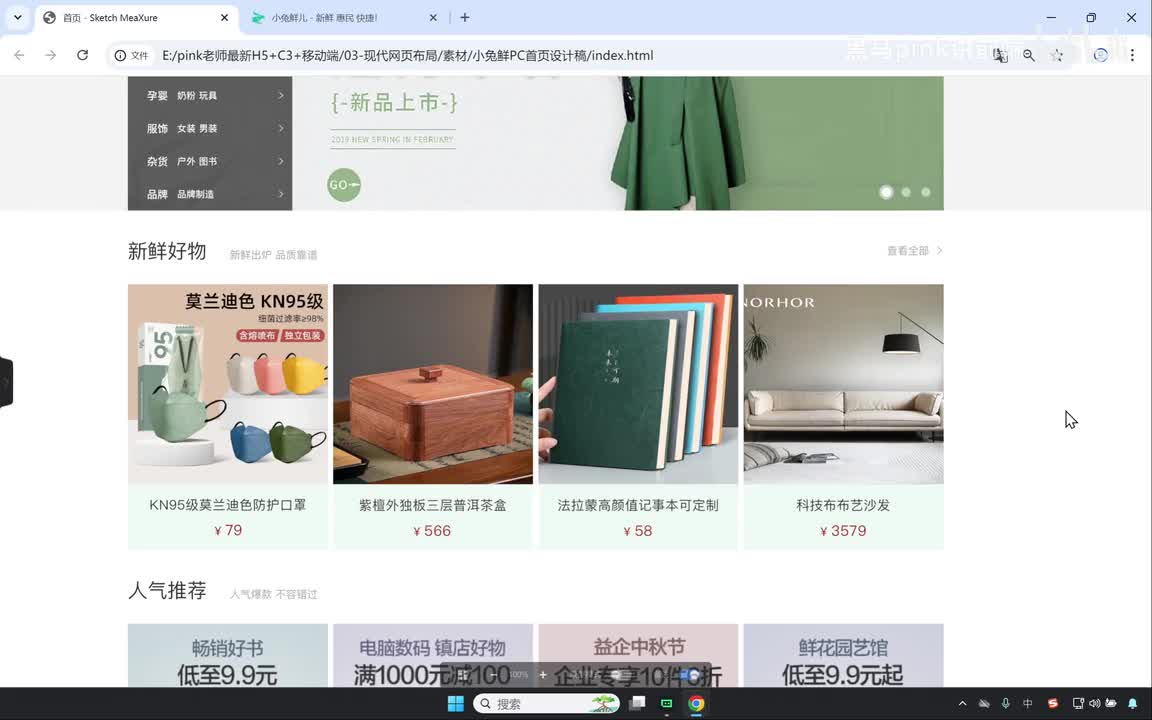This screenshot has height=720, width=1152.
Task: Reload the page with the refresh icon
Action: click(82, 55)
